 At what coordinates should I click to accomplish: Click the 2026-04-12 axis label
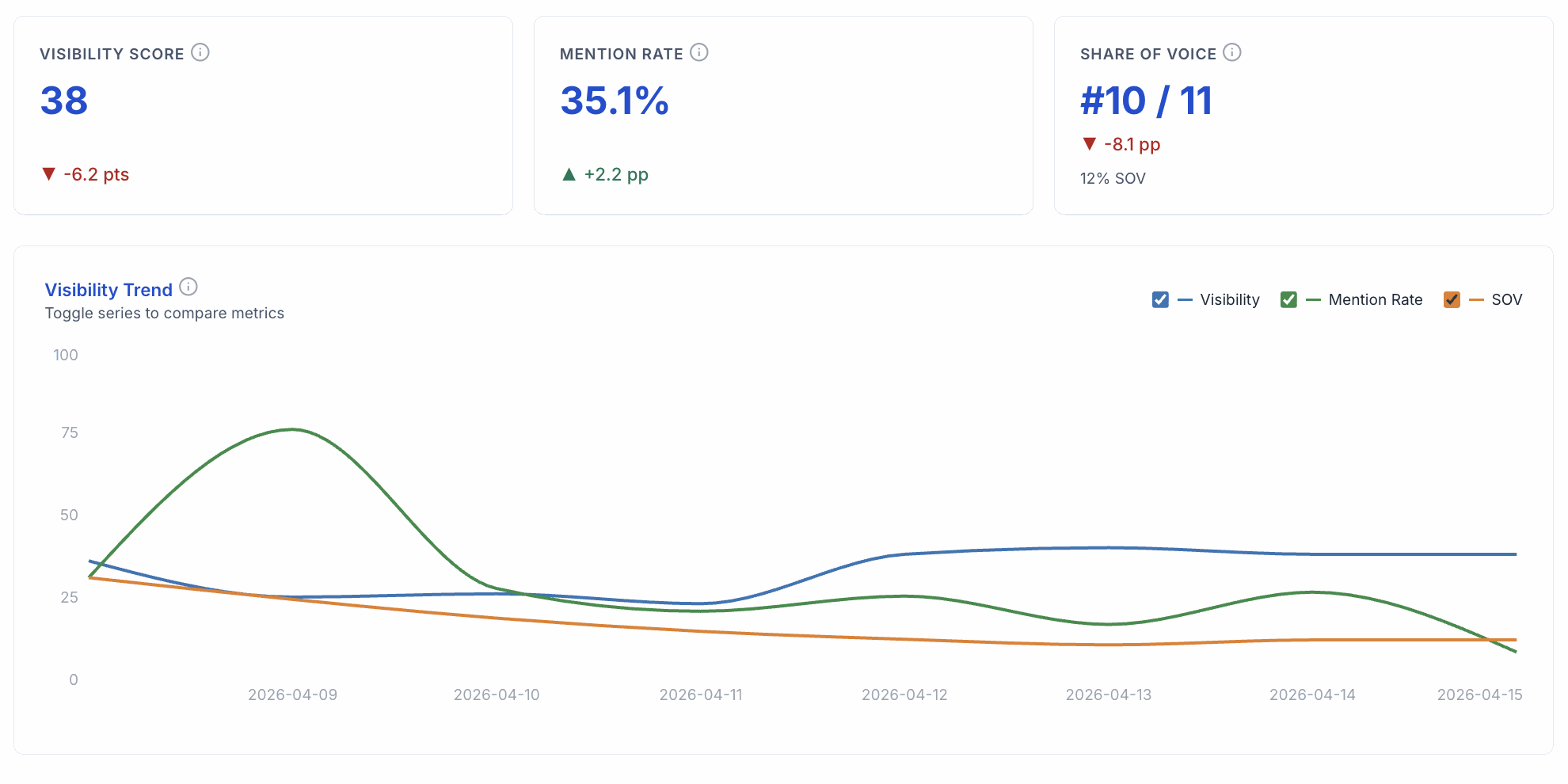pyautogui.click(x=904, y=694)
